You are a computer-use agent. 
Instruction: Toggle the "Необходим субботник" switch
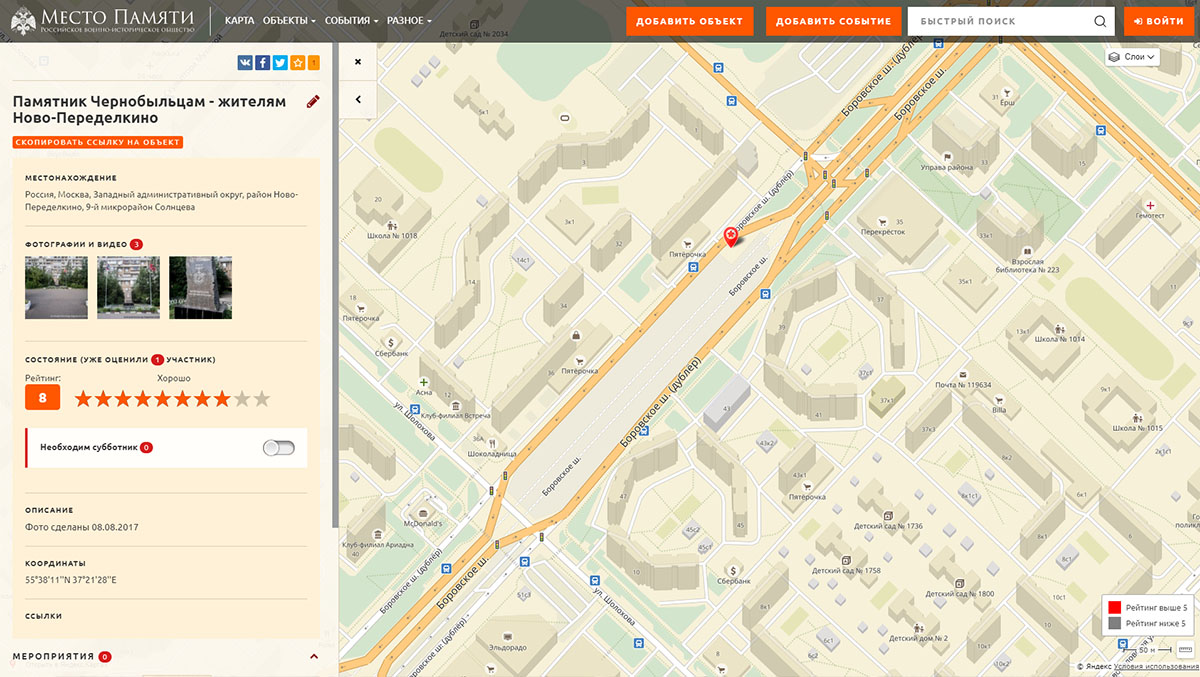(279, 447)
